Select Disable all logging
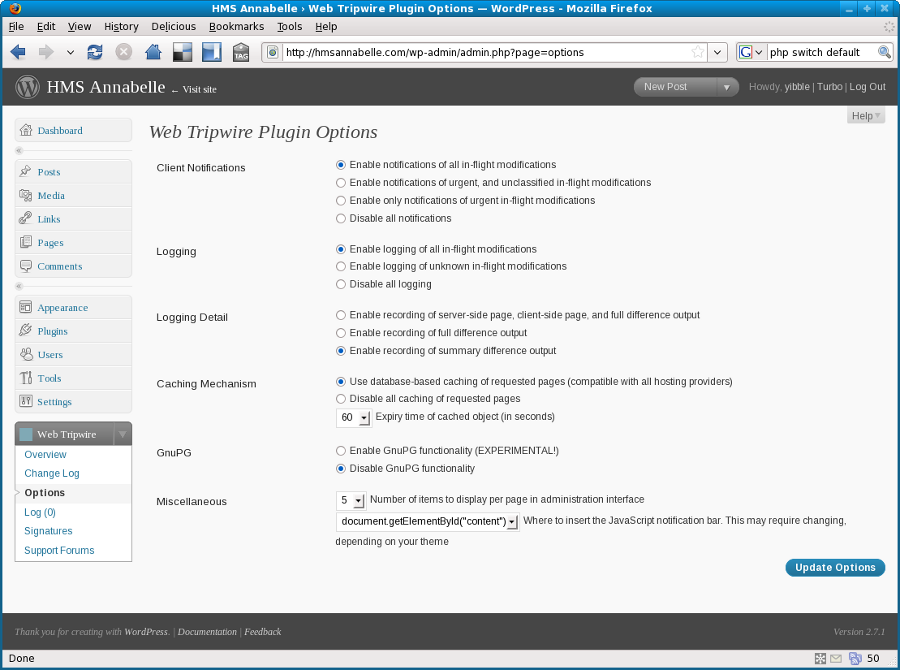 coord(341,284)
